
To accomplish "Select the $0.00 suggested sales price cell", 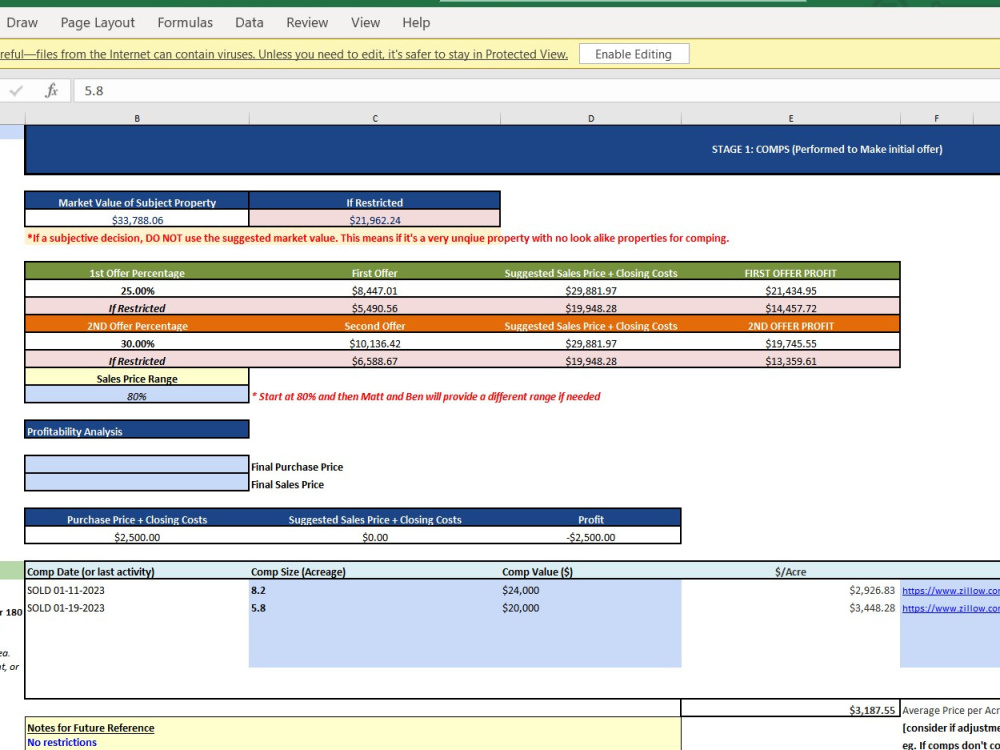I will pos(374,537).
